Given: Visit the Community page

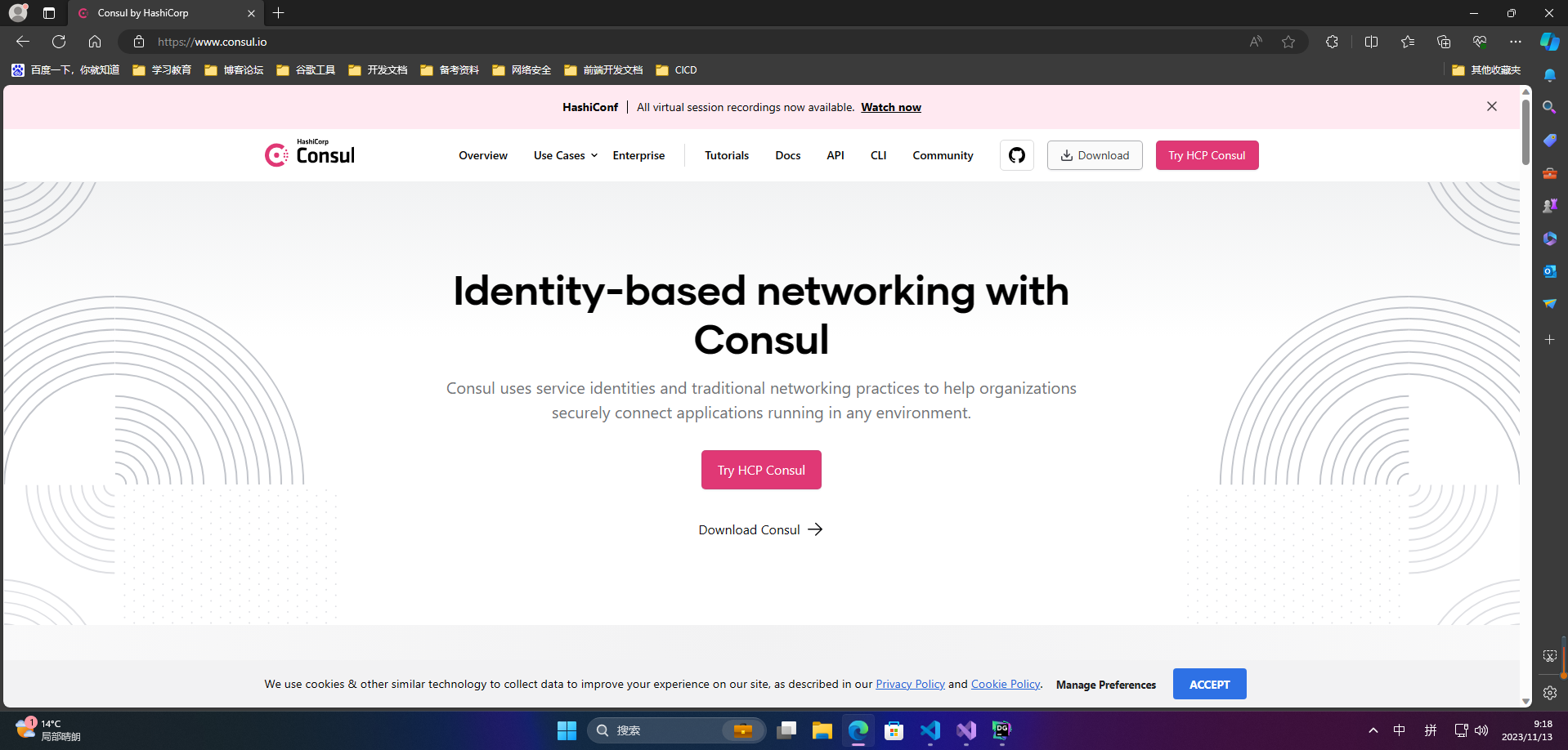Looking at the screenshot, I should pyautogui.click(x=943, y=155).
